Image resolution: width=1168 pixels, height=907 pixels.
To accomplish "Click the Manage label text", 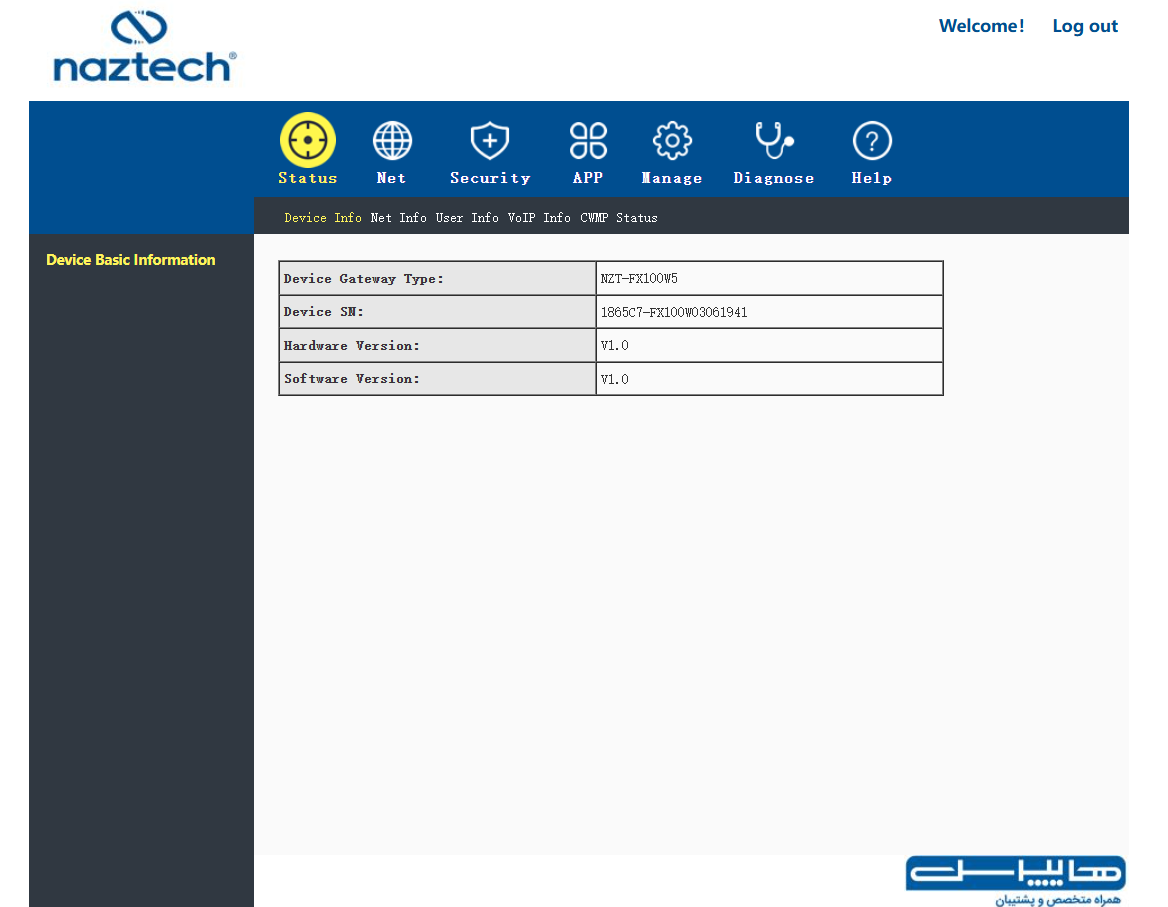I will [x=672, y=178].
